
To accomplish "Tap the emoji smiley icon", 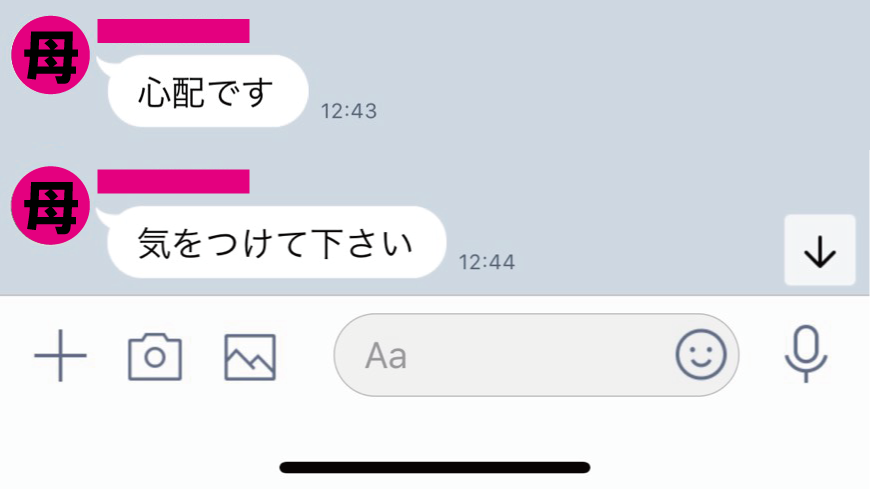I will [701, 355].
